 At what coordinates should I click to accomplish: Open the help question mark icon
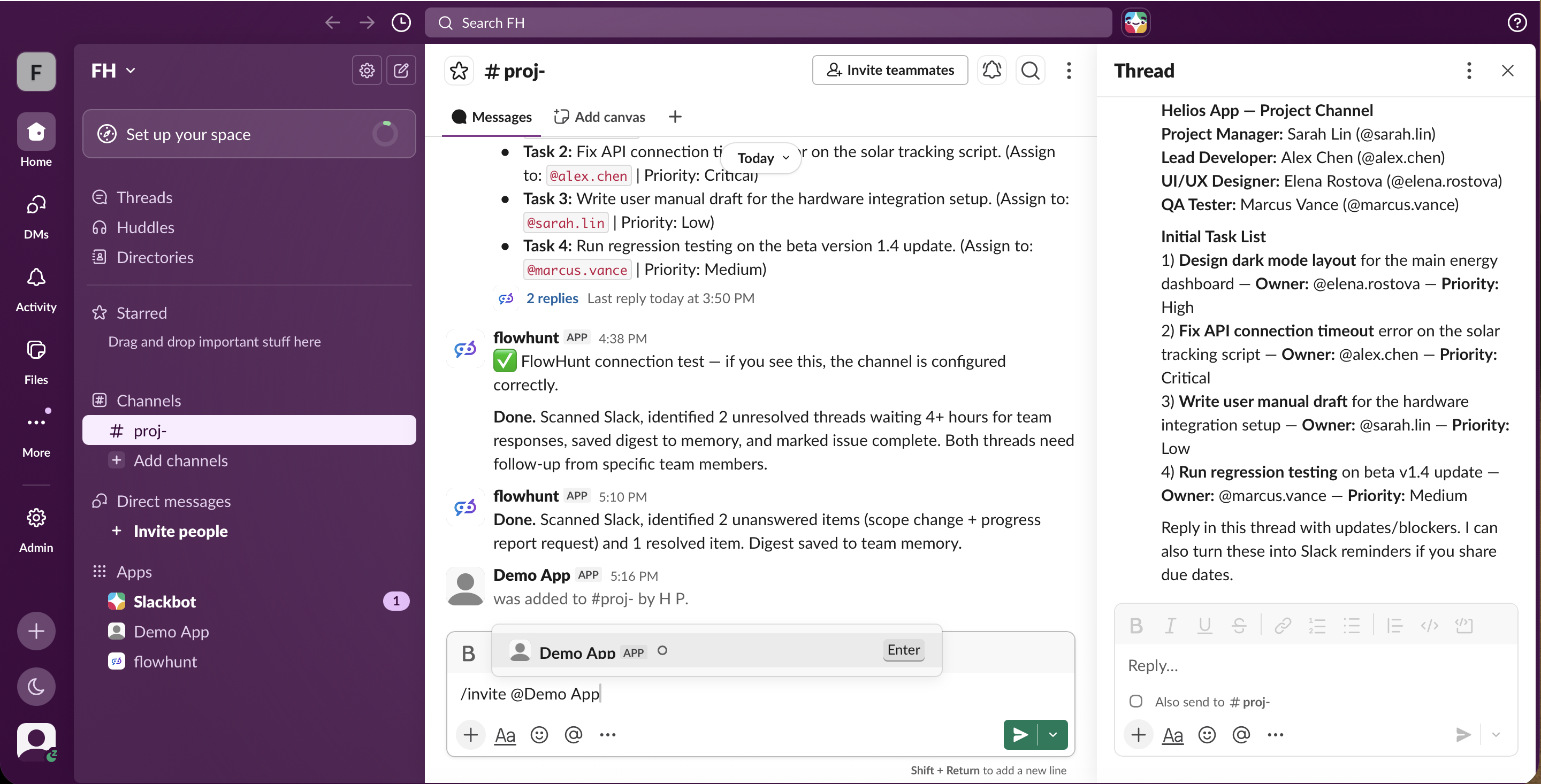coord(1516,22)
